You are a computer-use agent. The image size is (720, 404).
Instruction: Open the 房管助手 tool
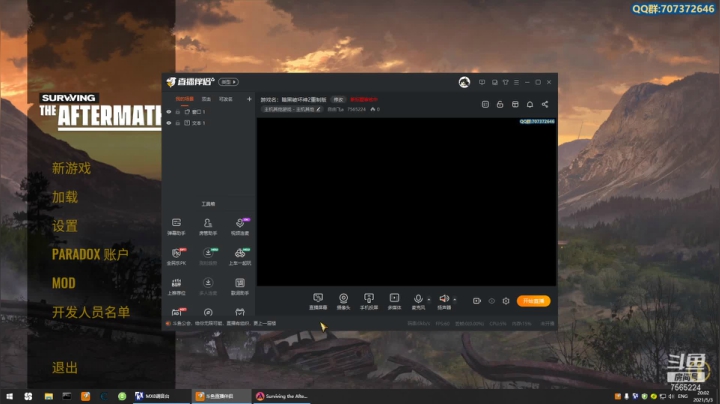coord(208,227)
